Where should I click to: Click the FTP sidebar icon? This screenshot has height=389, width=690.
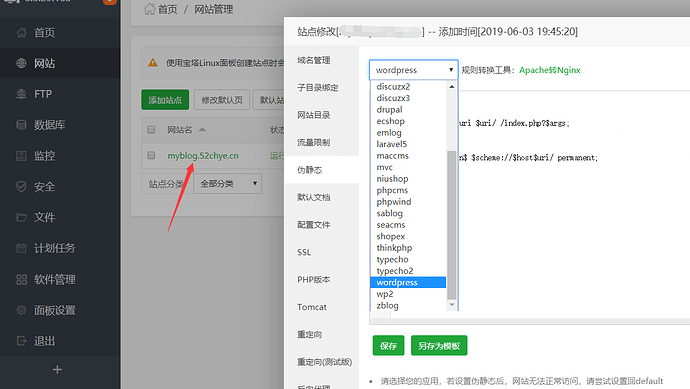coord(22,94)
